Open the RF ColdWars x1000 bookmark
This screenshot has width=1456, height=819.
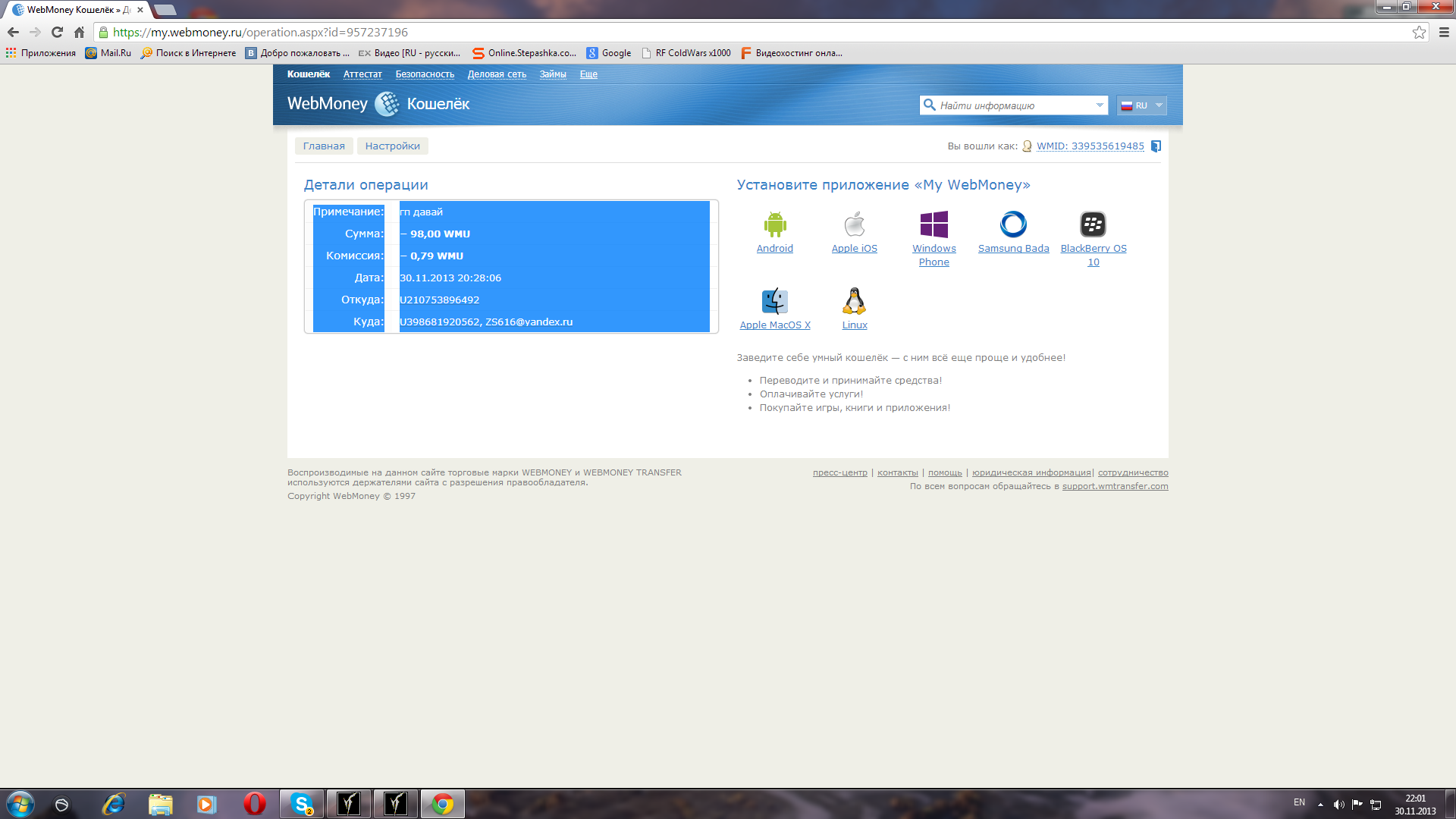click(686, 53)
